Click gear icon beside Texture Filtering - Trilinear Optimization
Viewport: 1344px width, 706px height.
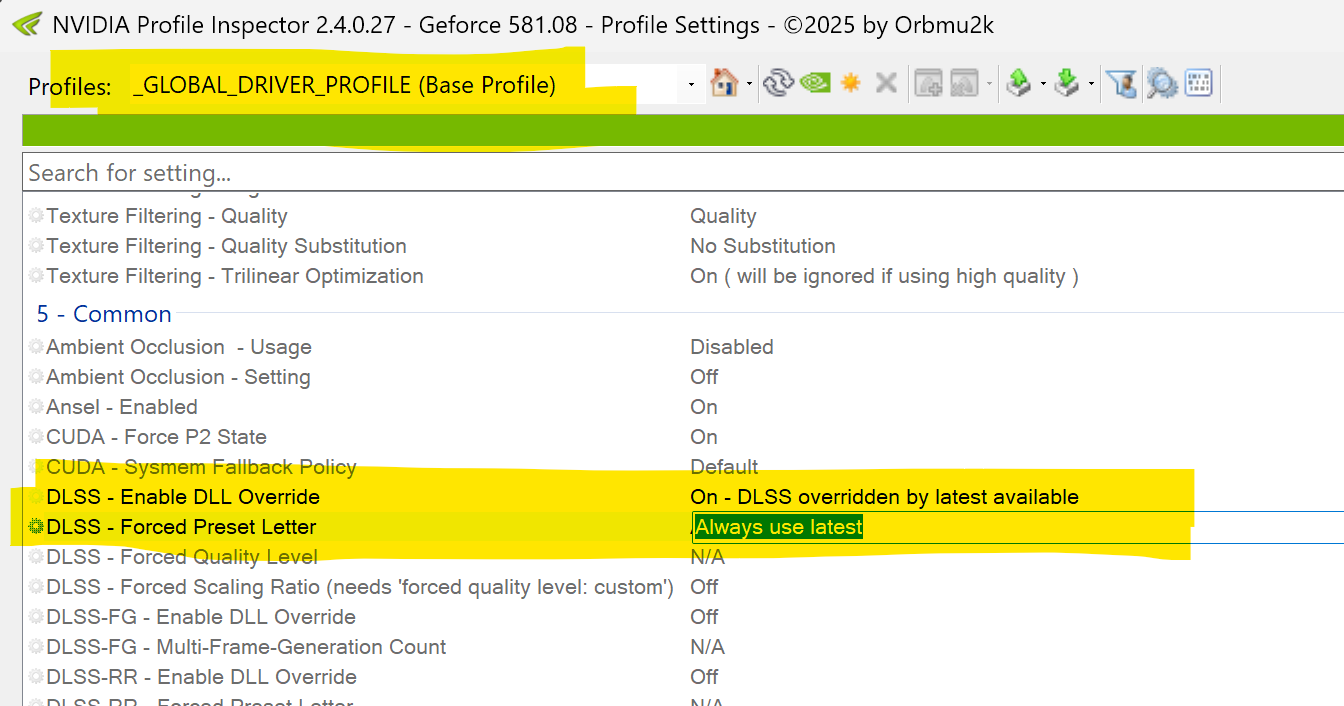tap(36, 276)
